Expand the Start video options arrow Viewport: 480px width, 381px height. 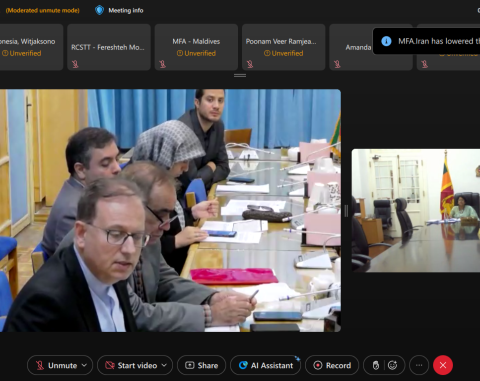(x=164, y=365)
